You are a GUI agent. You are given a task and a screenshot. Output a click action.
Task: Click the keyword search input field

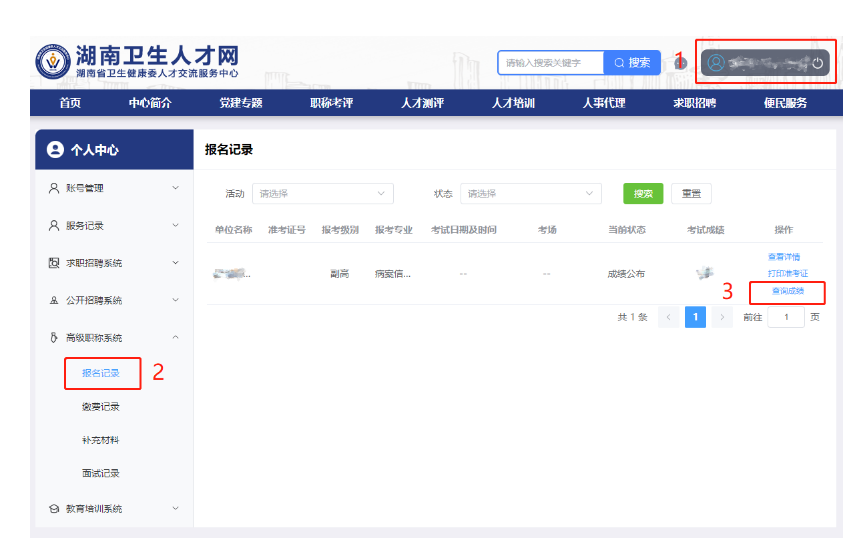tap(551, 63)
